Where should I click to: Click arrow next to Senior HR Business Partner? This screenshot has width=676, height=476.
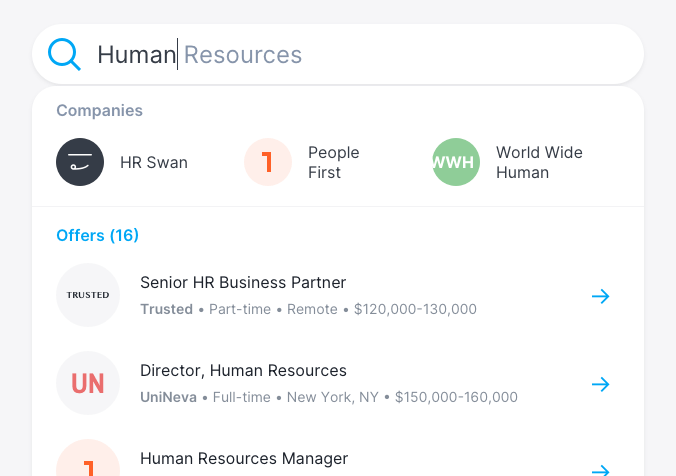[x=600, y=296]
